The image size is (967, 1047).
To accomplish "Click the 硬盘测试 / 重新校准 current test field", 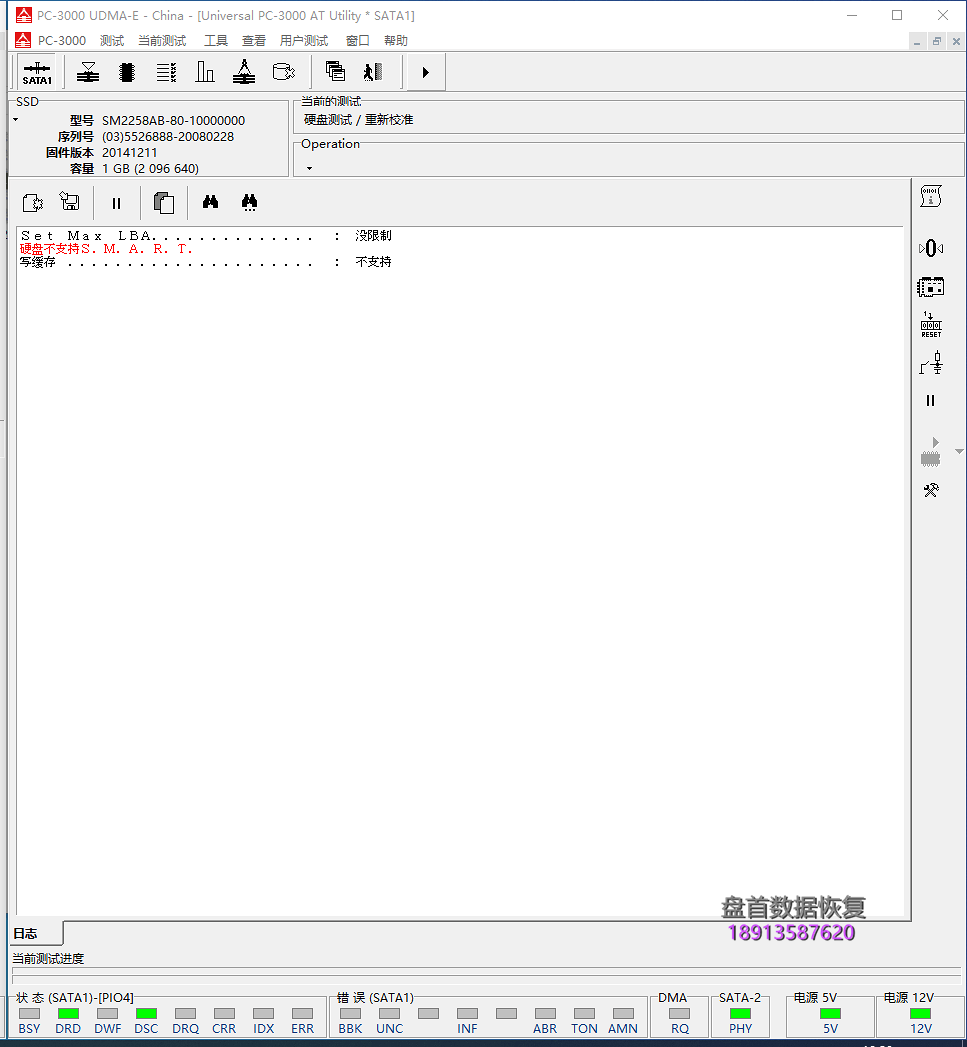I will pyautogui.click(x=358, y=120).
